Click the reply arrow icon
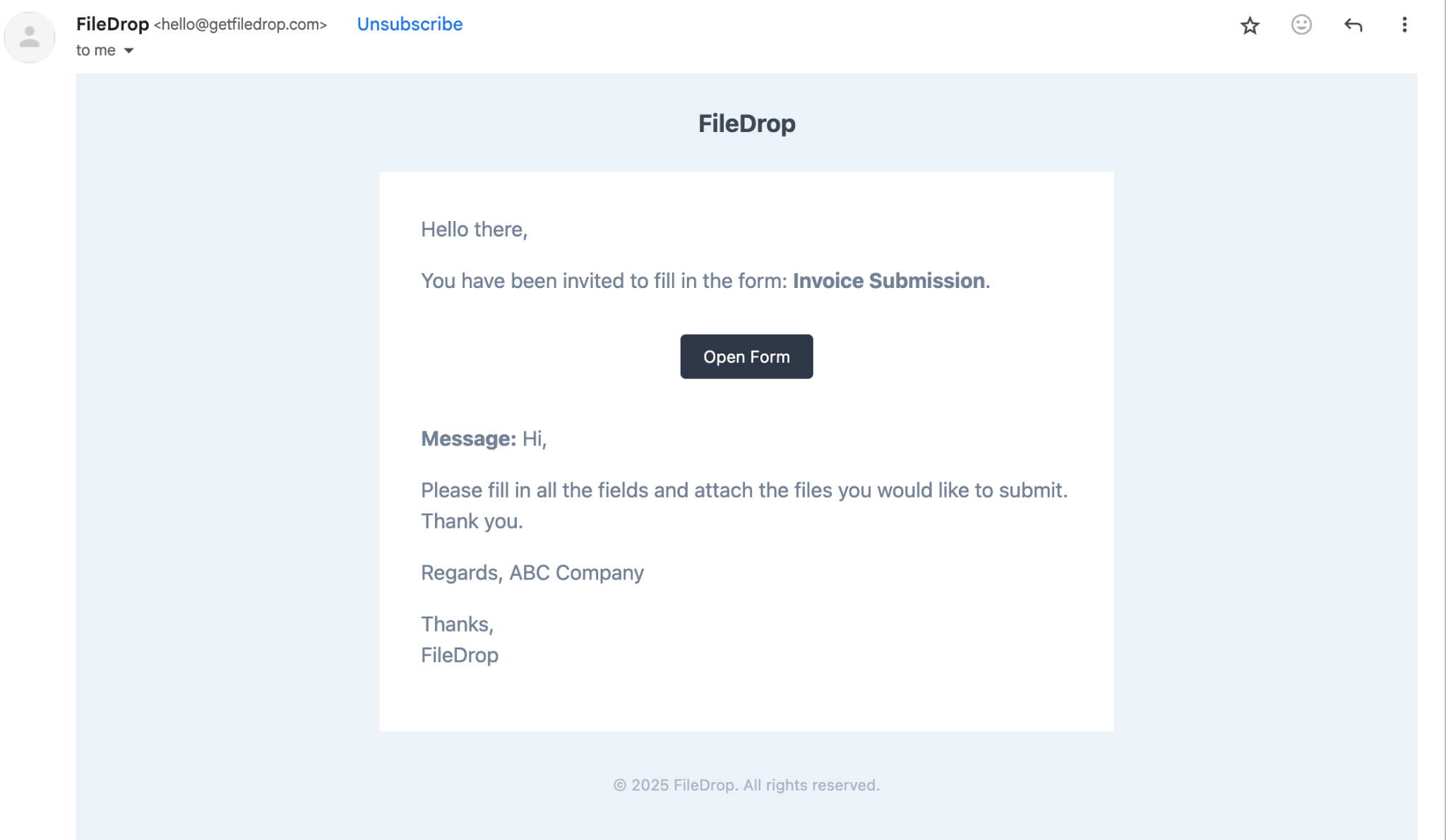This screenshot has width=1446, height=840. pos(1353,25)
